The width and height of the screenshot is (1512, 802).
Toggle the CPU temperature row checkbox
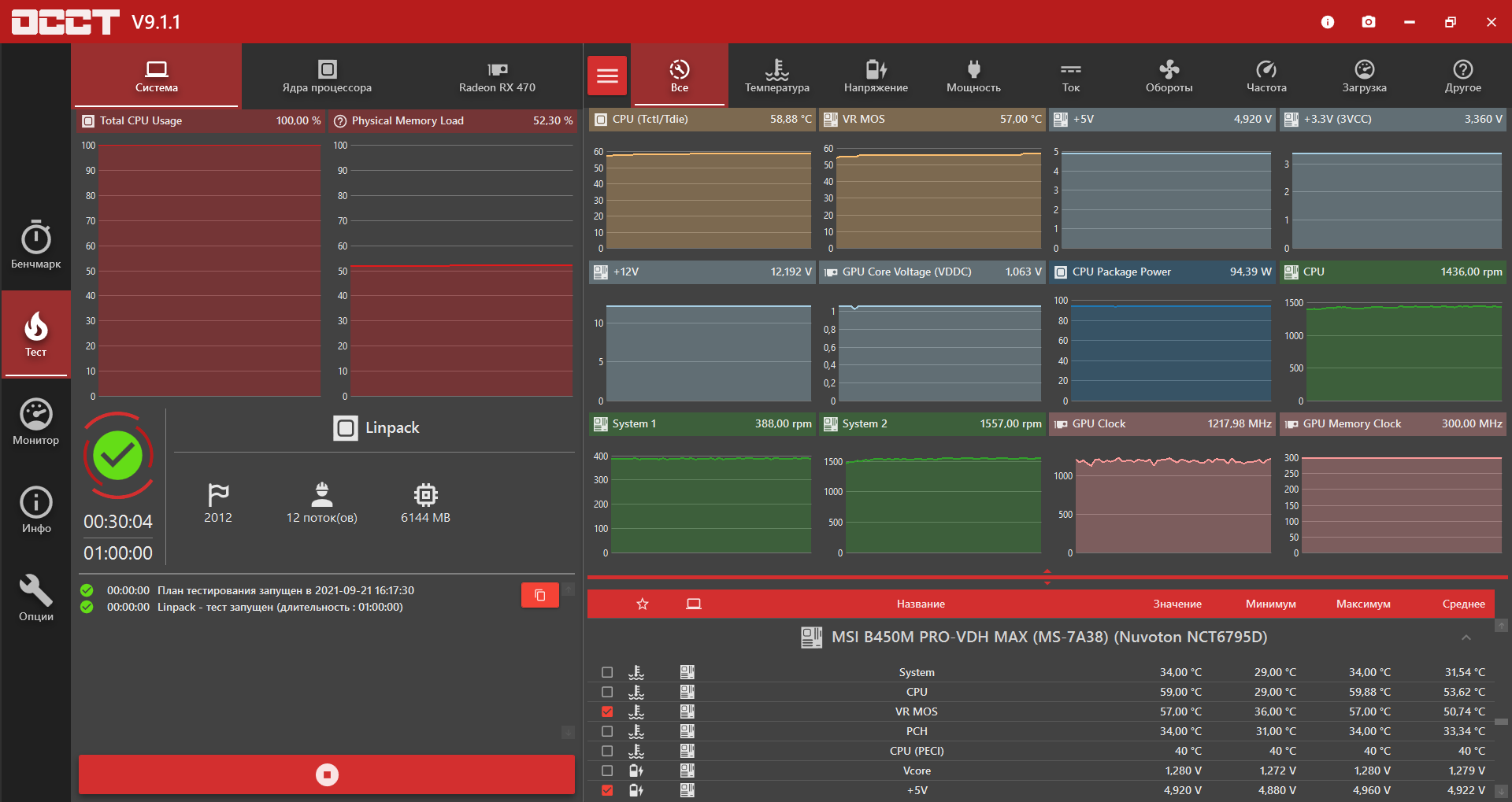pos(607,692)
